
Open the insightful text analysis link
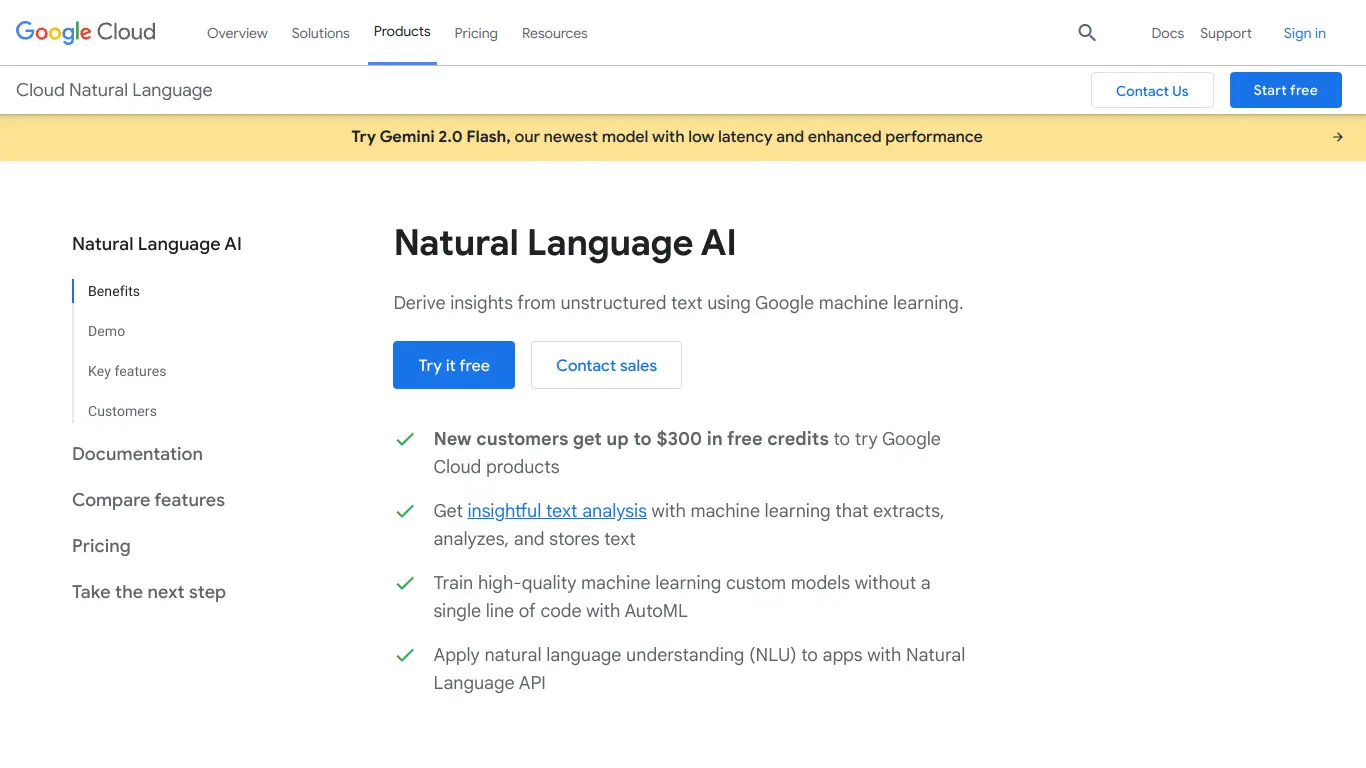(x=557, y=511)
